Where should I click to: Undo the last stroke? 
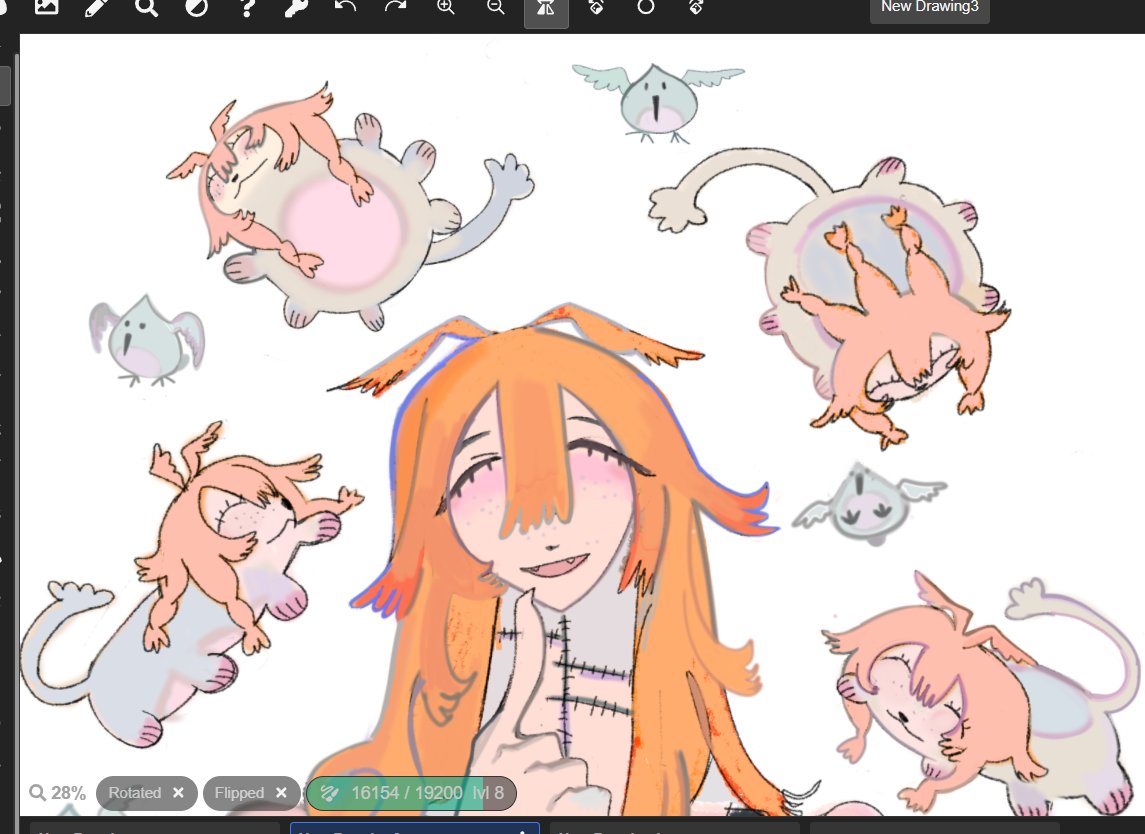pyautogui.click(x=345, y=7)
